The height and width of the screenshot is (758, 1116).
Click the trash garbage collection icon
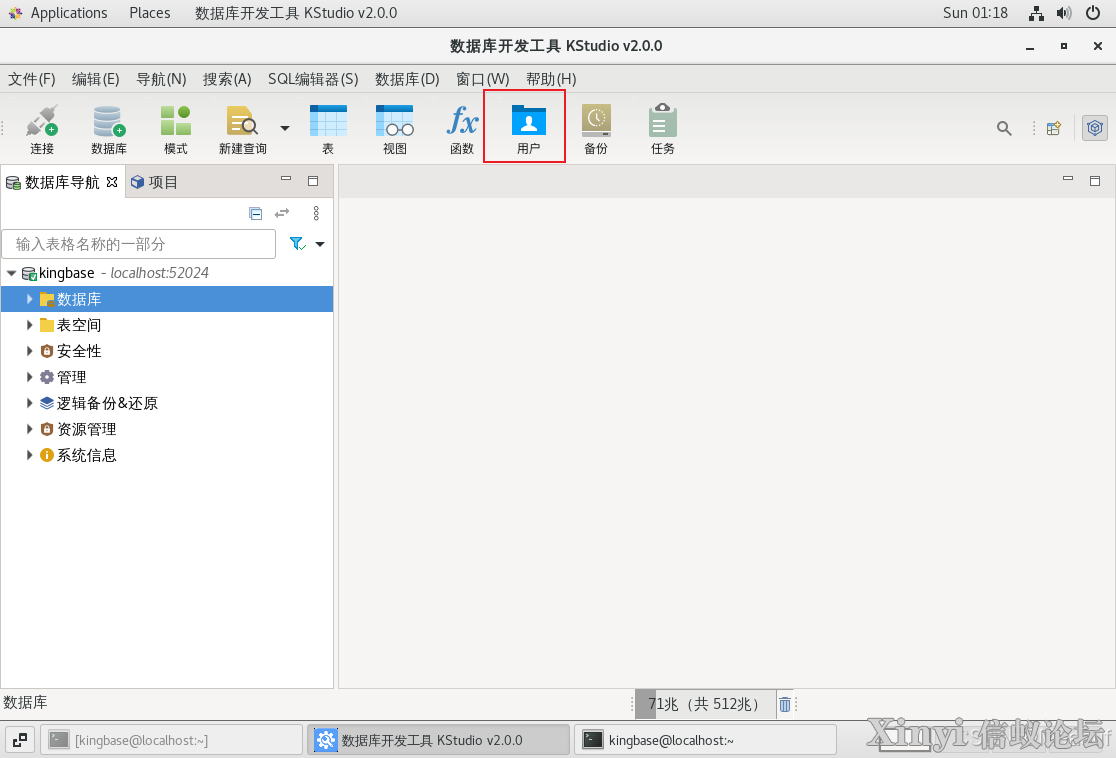[784, 704]
